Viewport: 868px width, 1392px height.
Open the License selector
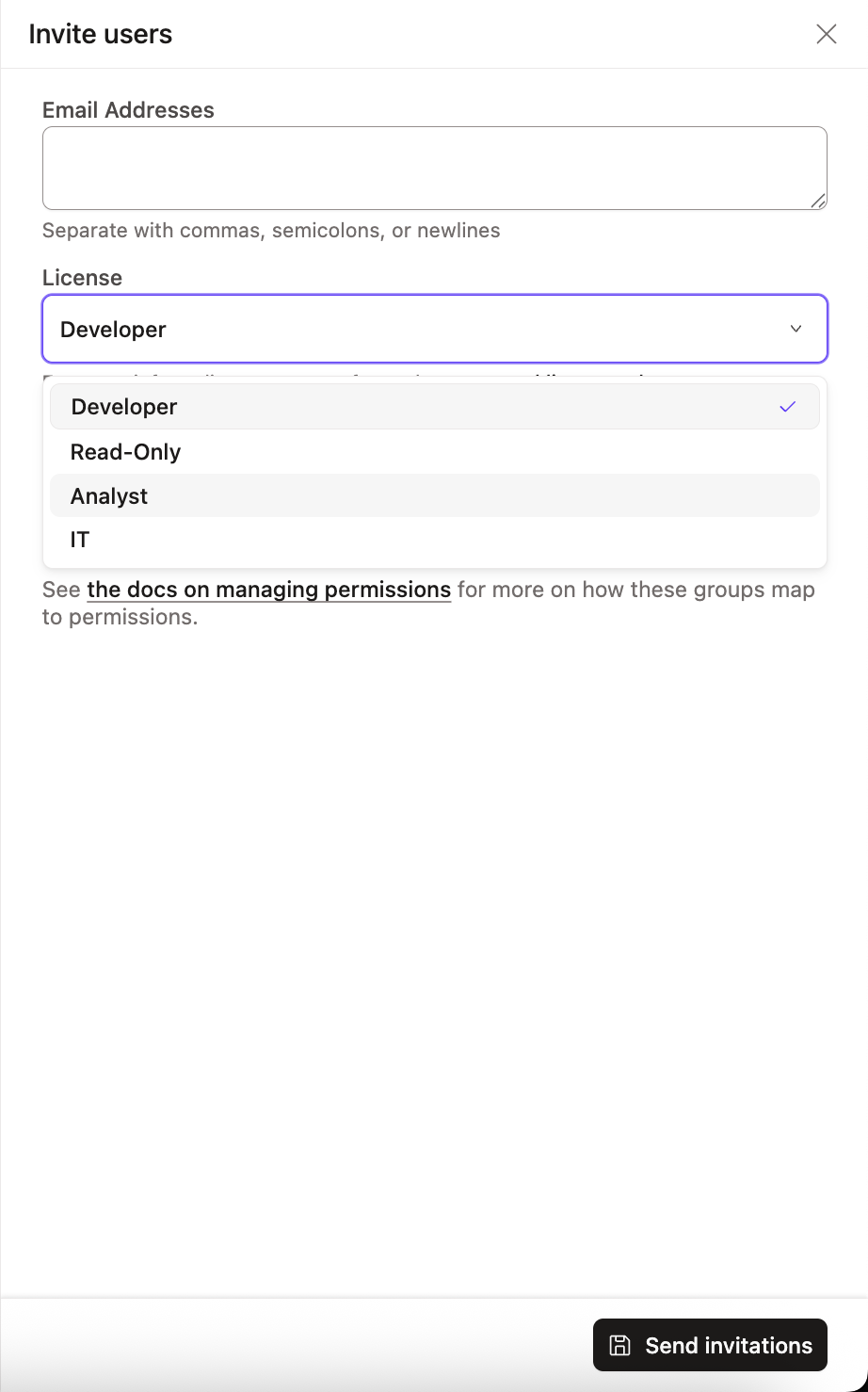coord(434,329)
